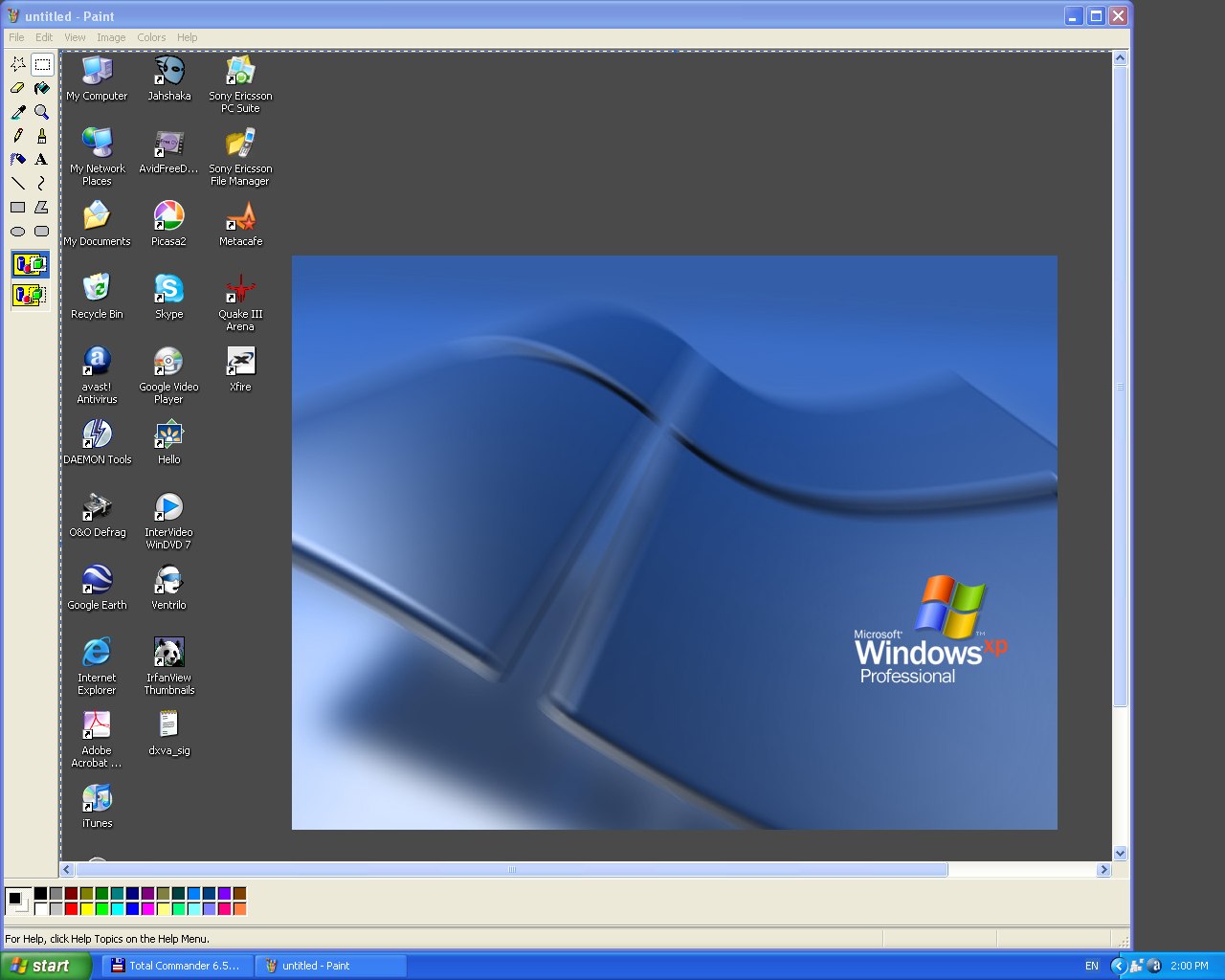This screenshot has height=980, width=1225.
Task: Click the Skype icon in the canvas image
Action: tap(168, 296)
